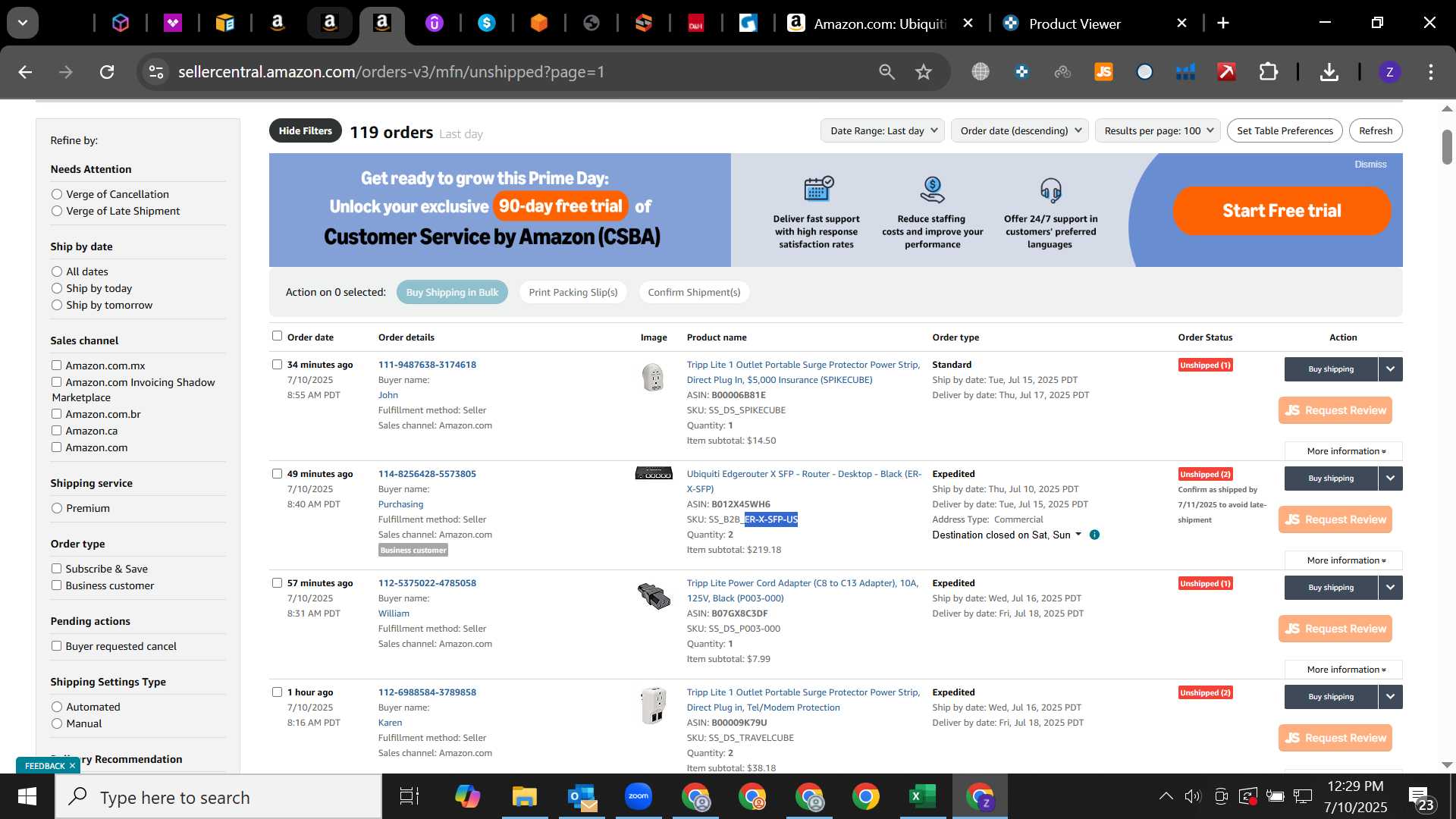Screen dimensions: 1456x819
Task: Tick checkbox for order 111-9487638-3174618
Action: pos(277,365)
